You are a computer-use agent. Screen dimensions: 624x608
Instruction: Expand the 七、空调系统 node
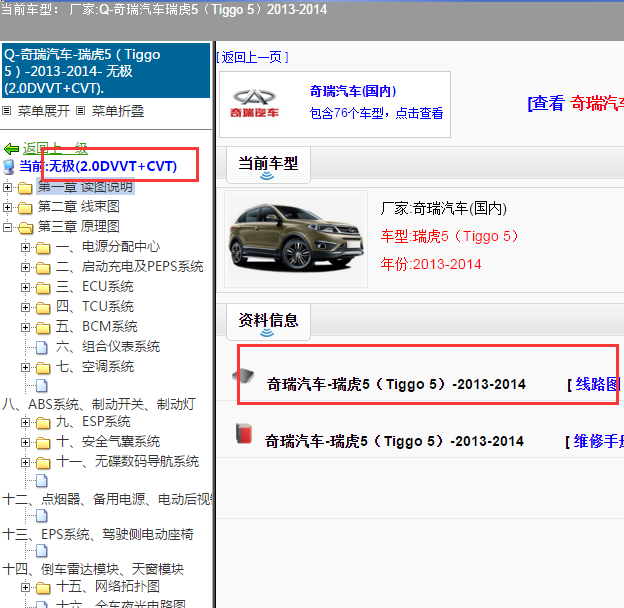click(25, 367)
